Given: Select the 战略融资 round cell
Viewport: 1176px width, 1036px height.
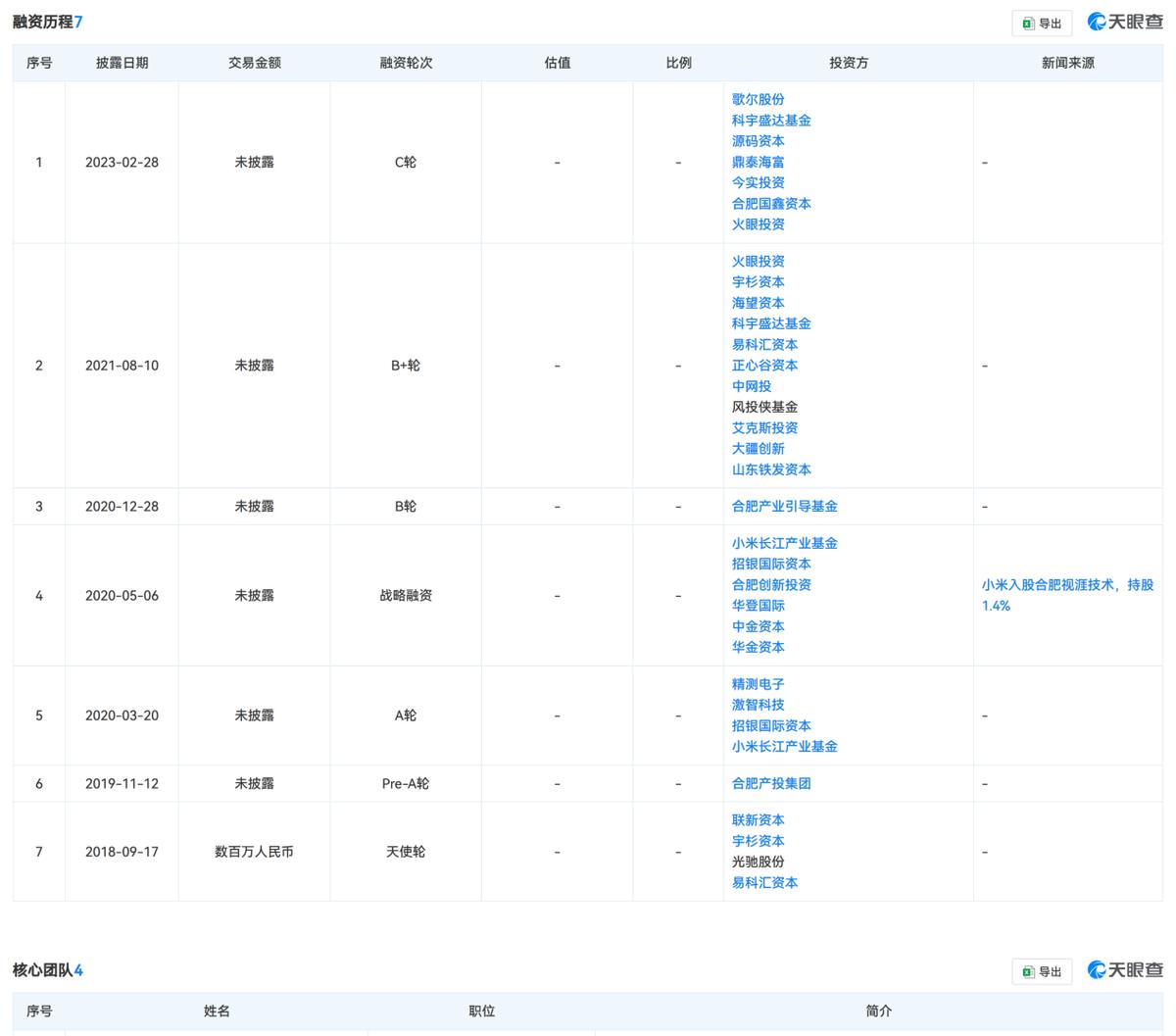Looking at the screenshot, I should 406,596.
